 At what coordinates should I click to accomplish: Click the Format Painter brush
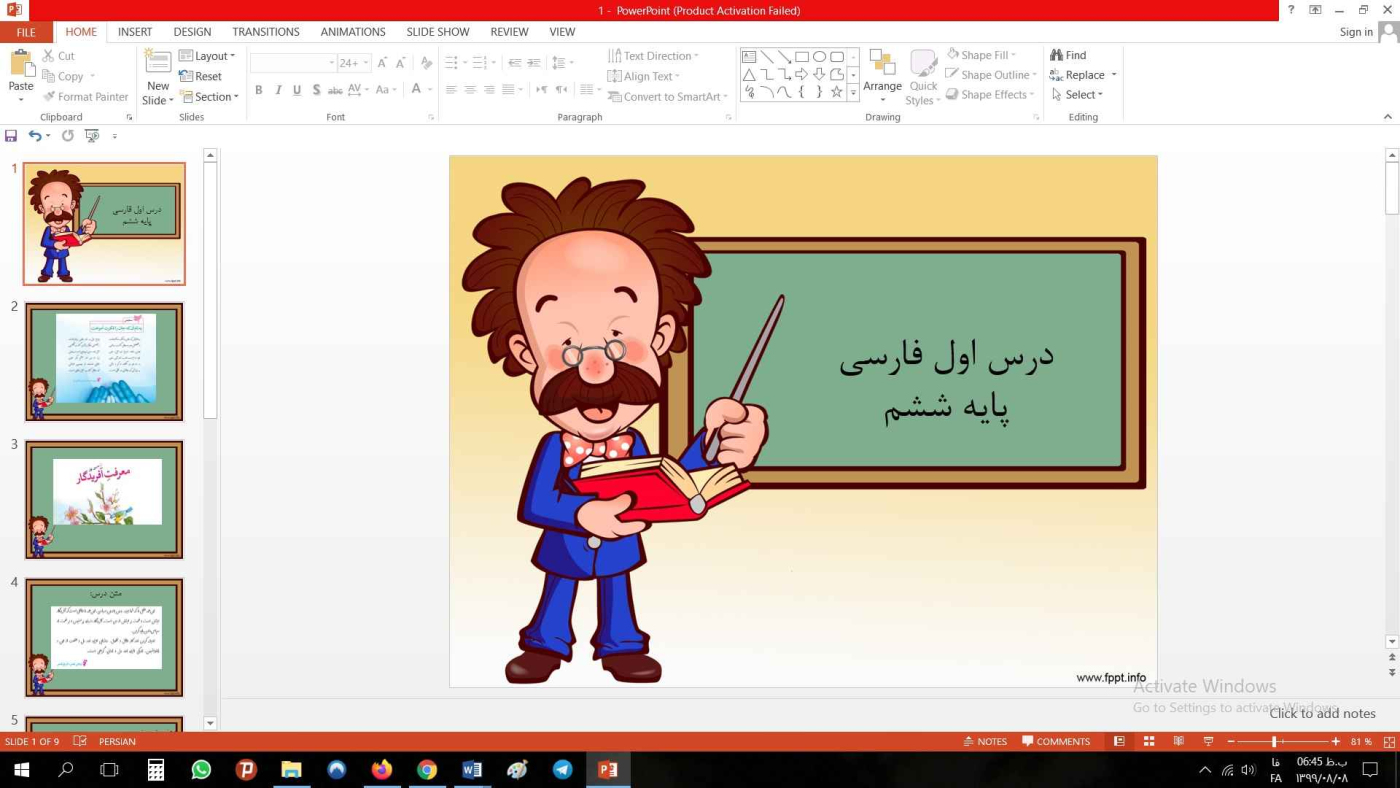coord(50,97)
